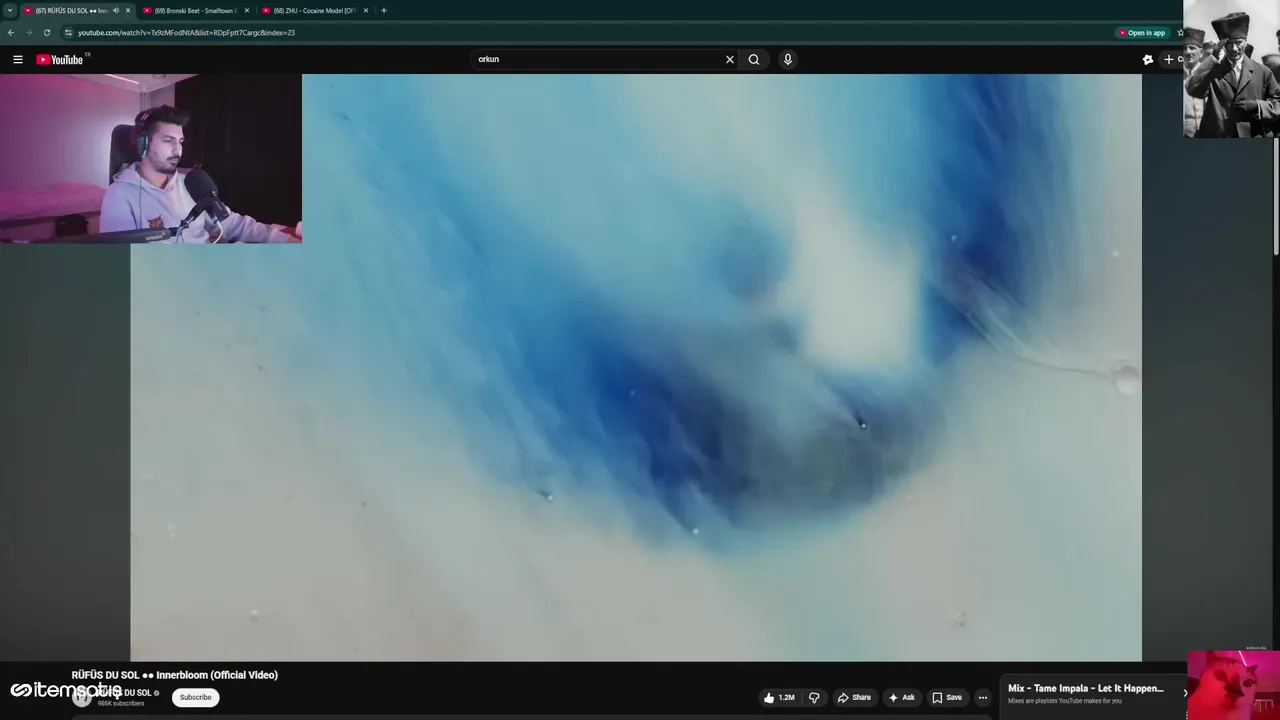Open the tab search dropdown arrow
Screen dimensions: 1280x720
tap(10, 10)
